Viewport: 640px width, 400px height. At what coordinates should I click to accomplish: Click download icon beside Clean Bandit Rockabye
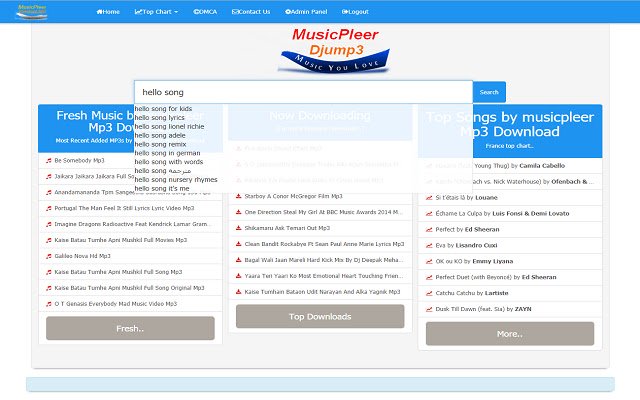click(238, 244)
